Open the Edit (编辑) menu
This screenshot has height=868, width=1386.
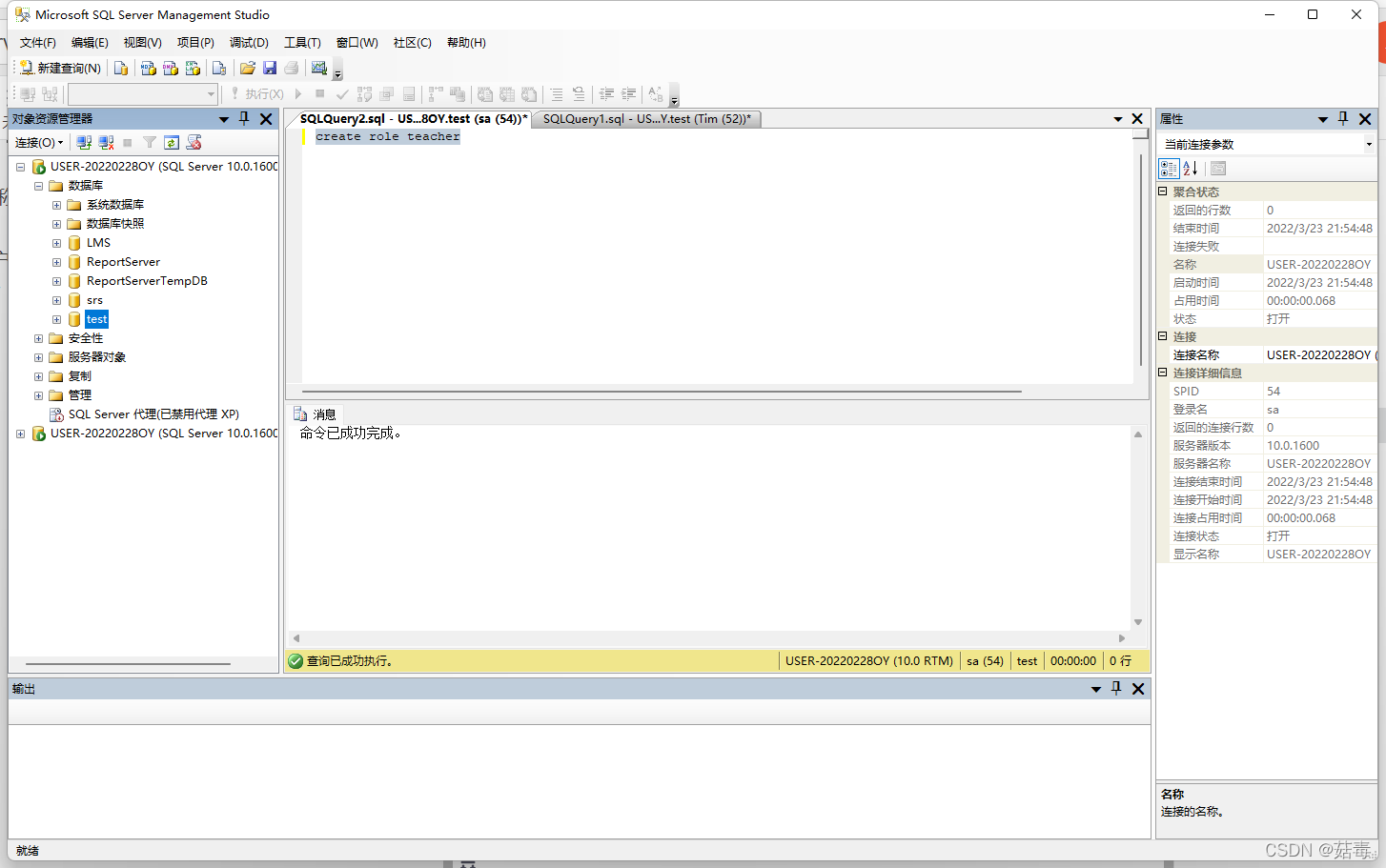tap(90, 43)
